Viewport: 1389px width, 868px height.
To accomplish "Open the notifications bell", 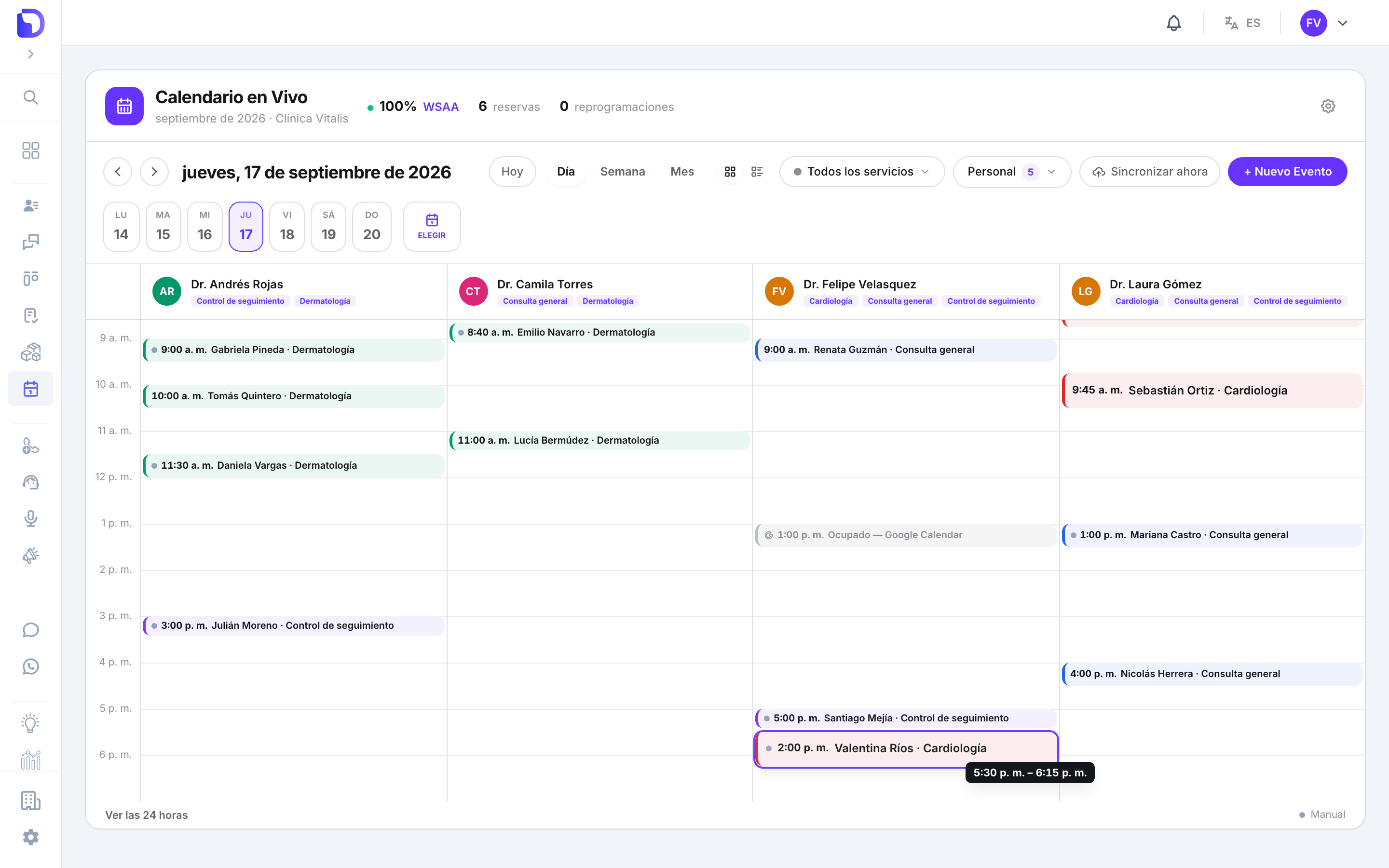I will 1174,23.
